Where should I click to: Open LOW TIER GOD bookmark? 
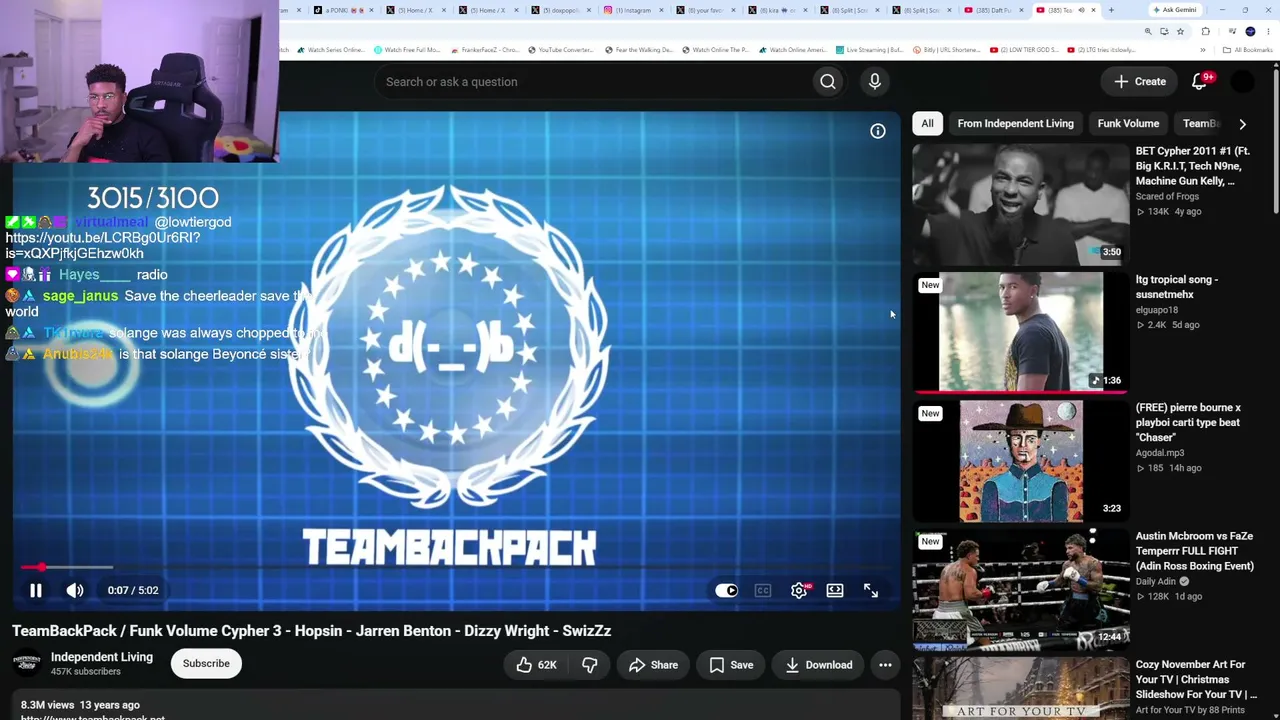point(1025,50)
